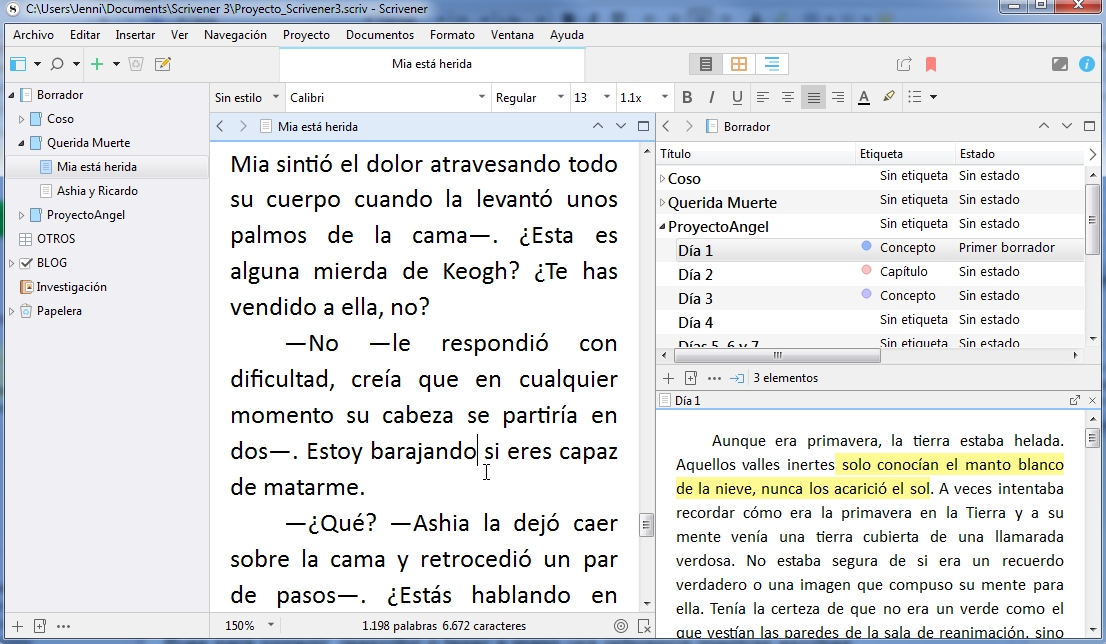The width and height of the screenshot is (1106, 644).
Task: Open the Proyecto menu
Action: pyautogui.click(x=306, y=34)
